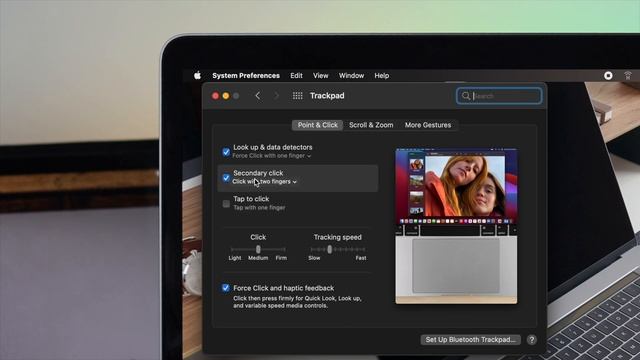Click the Fast label under Tracking speed
Image resolution: width=640 pixels, height=360 pixels.
click(361, 258)
